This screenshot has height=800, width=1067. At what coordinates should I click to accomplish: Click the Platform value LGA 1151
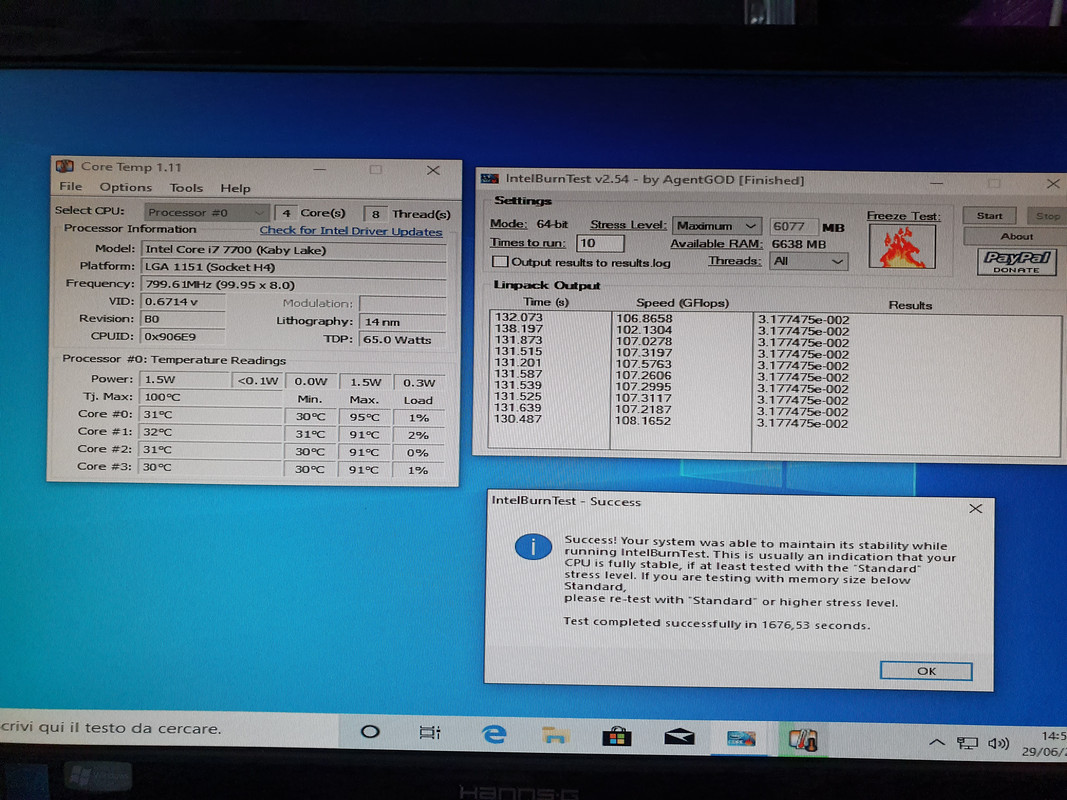pyautogui.click(x=294, y=267)
